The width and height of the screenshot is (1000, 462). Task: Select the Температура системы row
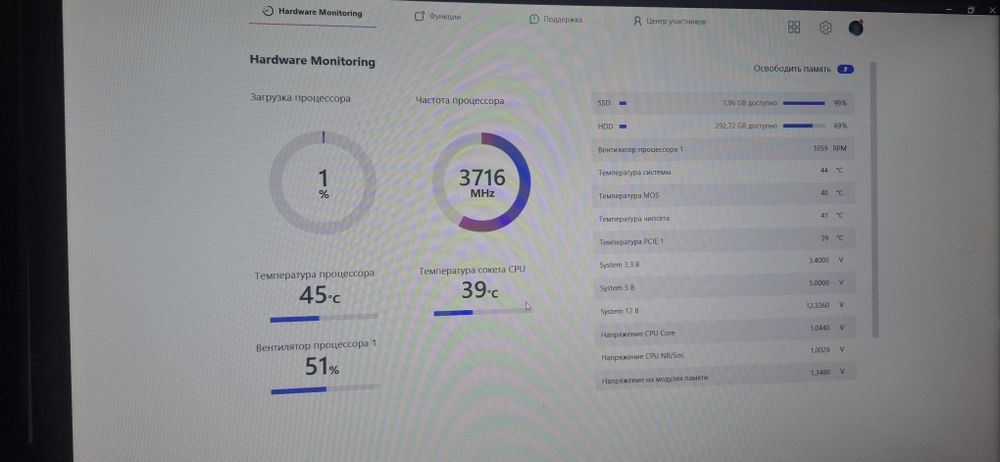(x=724, y=172)
